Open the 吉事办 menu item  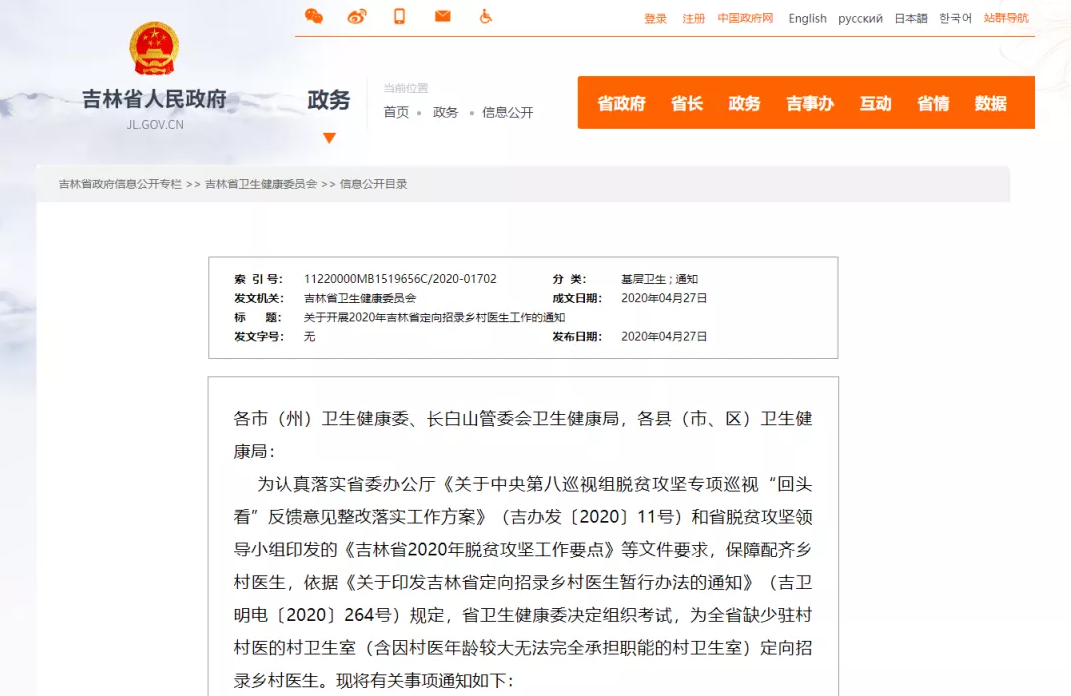pyautogui.click(x=809, y=103)
